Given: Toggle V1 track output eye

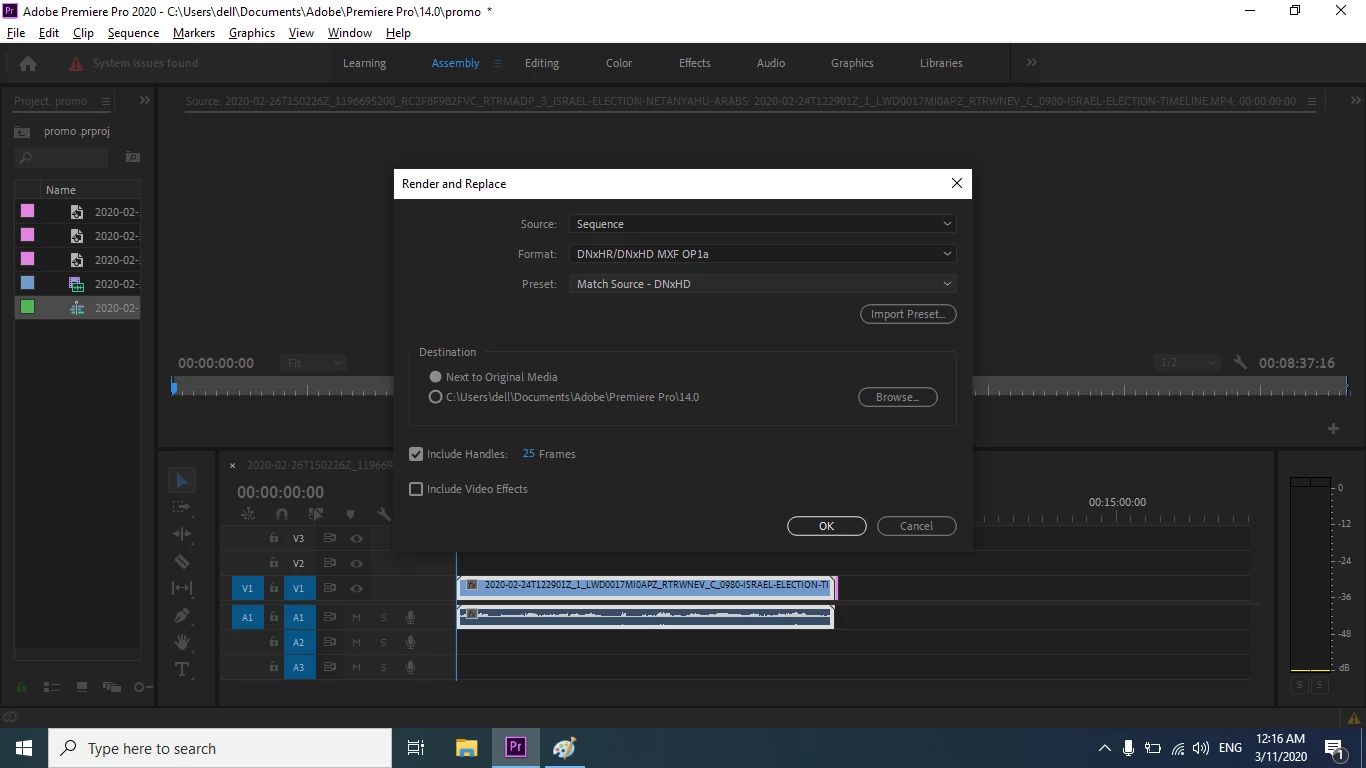Looking at the screenshot, I should (x=356, y=589).
